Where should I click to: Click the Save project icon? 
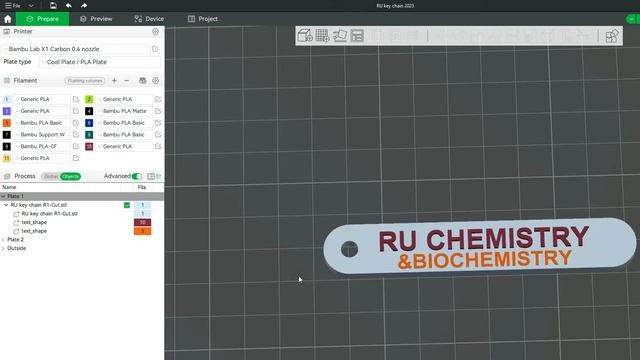[x=53, y=6]
